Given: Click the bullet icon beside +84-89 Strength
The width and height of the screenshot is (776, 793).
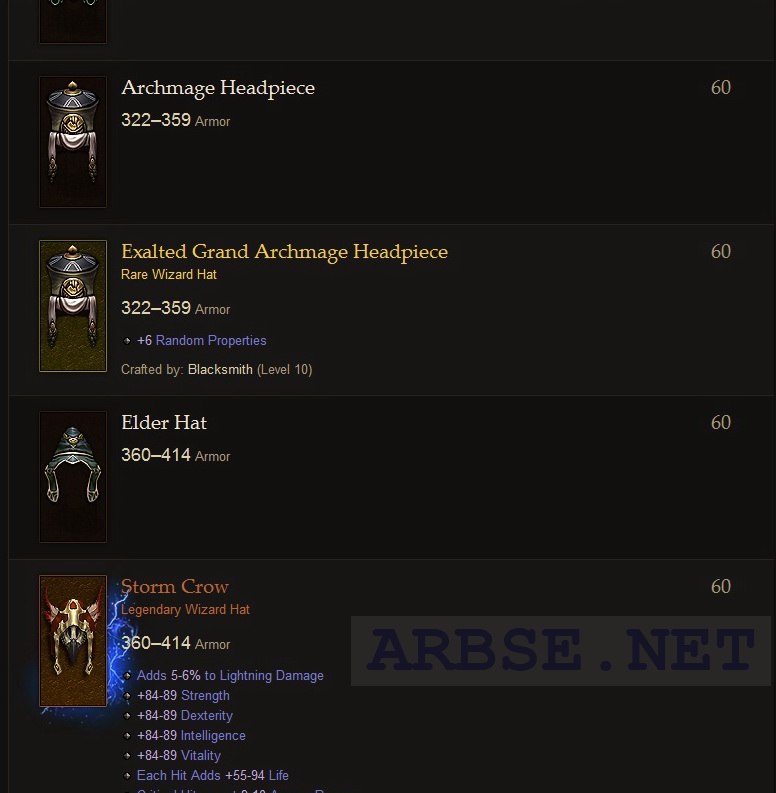Looking at the screenshot, I should pyautogui.click(x=127, y=696).
